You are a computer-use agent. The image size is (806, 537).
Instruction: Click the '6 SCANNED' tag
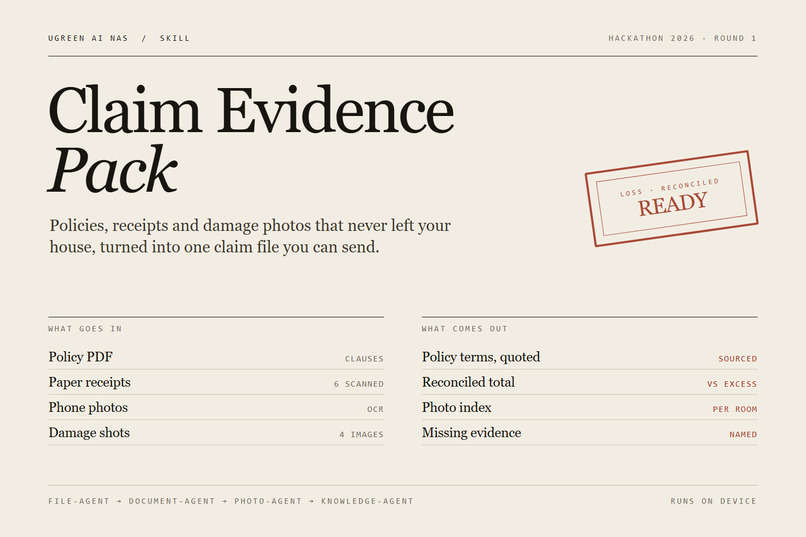(x=358, y=384)
